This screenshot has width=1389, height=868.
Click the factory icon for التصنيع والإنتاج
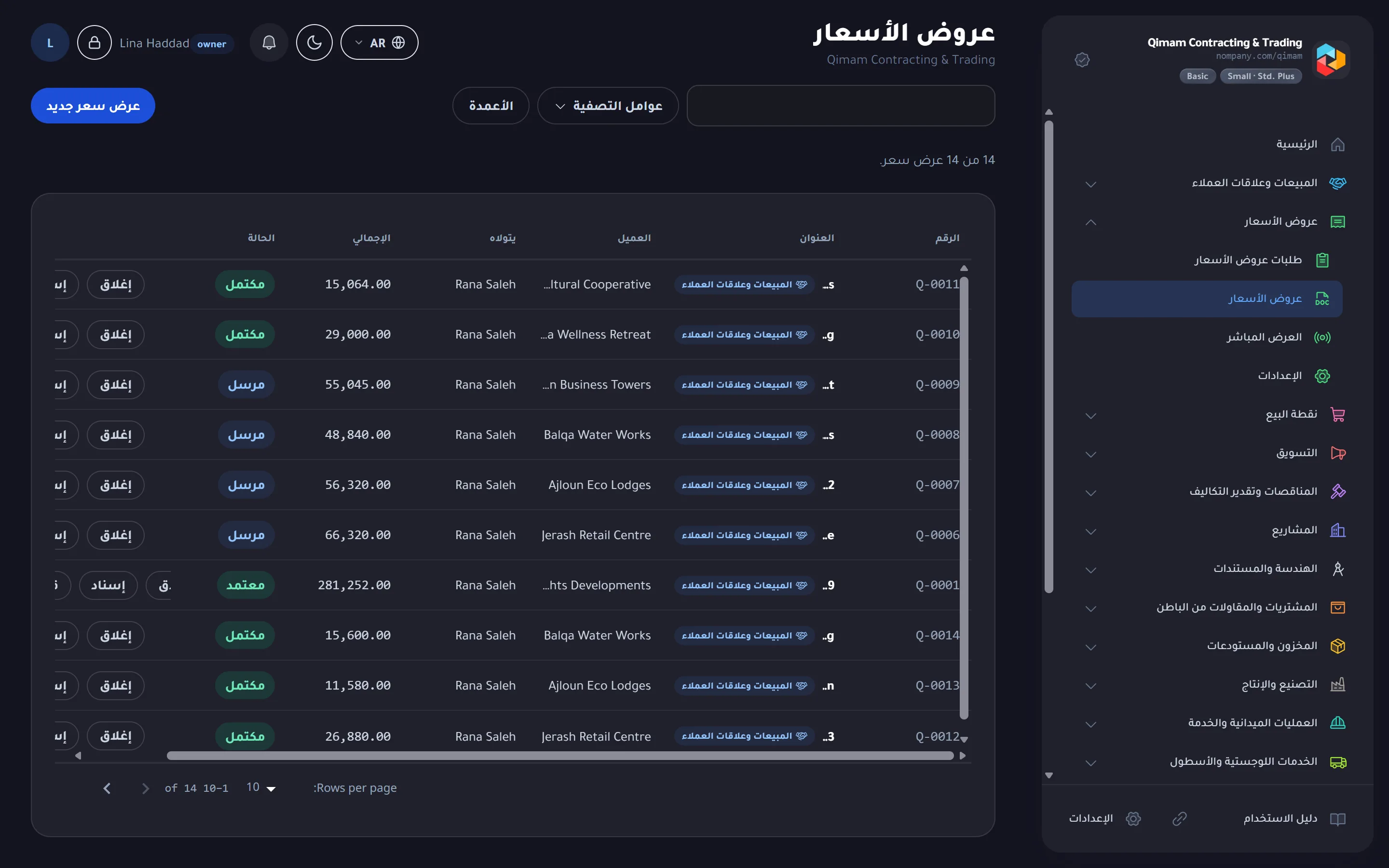1337,684
